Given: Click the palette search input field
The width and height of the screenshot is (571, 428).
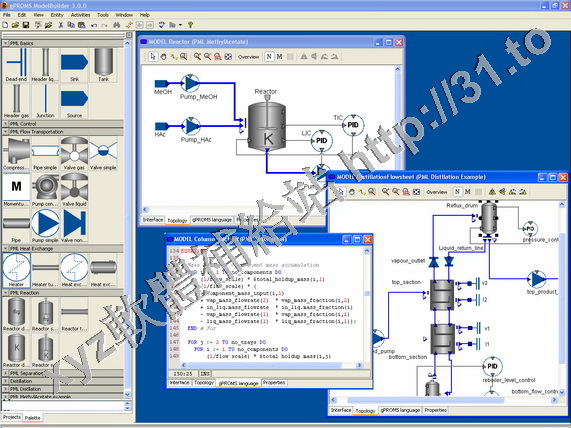Looking at the screenshot, I should 63,406.
